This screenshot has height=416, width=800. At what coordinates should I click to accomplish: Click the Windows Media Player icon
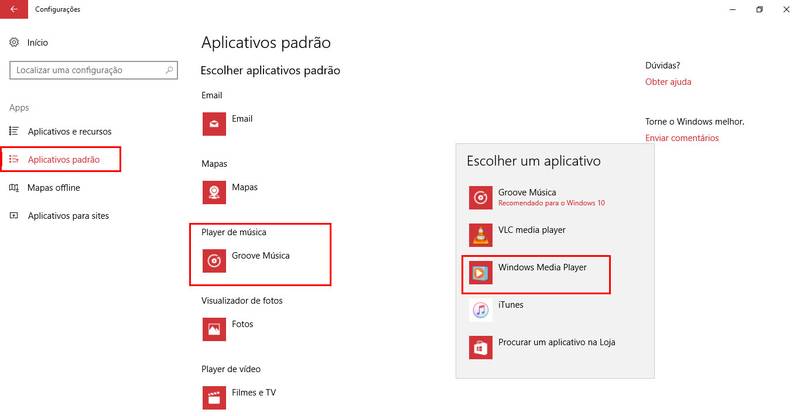[481, 273]
